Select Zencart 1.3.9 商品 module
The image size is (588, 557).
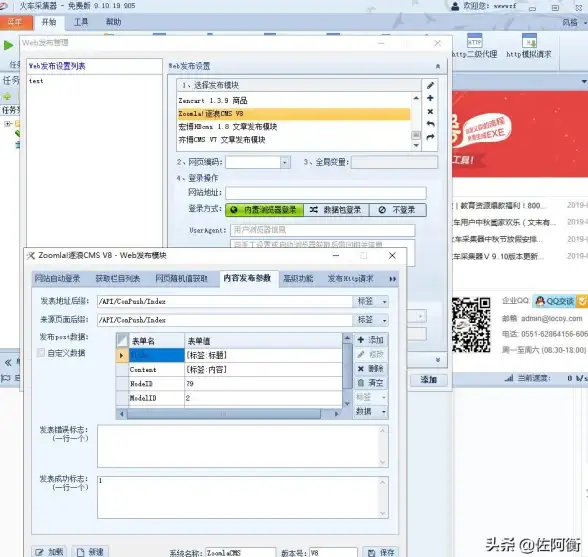(x=294, y=100)
